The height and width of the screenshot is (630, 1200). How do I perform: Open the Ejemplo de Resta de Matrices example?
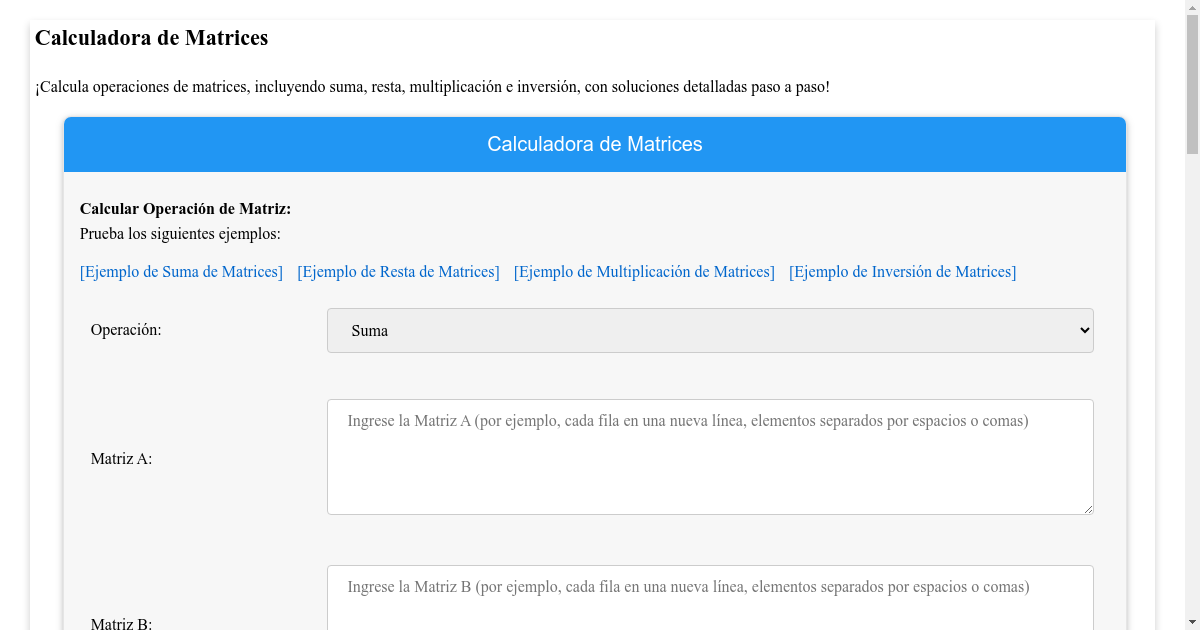coord(398,271)
